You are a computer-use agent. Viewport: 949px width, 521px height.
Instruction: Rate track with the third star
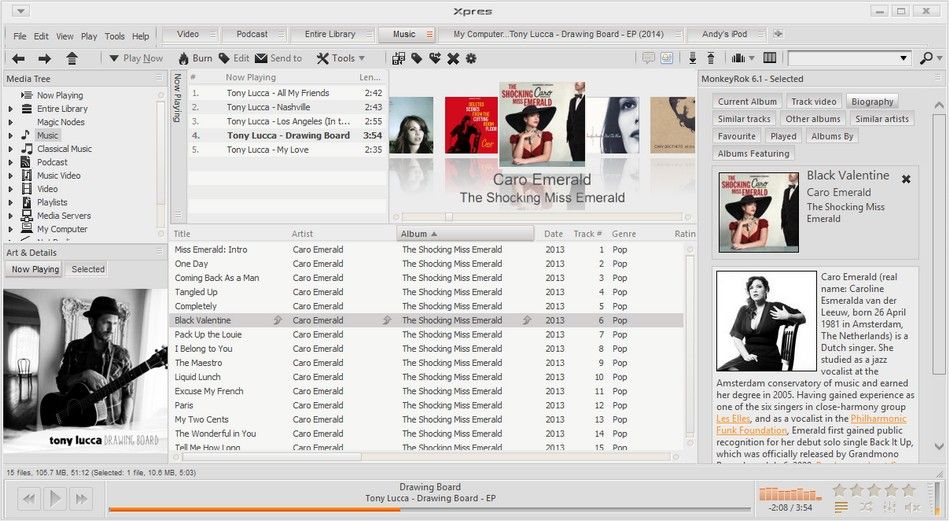[x=874, y=490]
